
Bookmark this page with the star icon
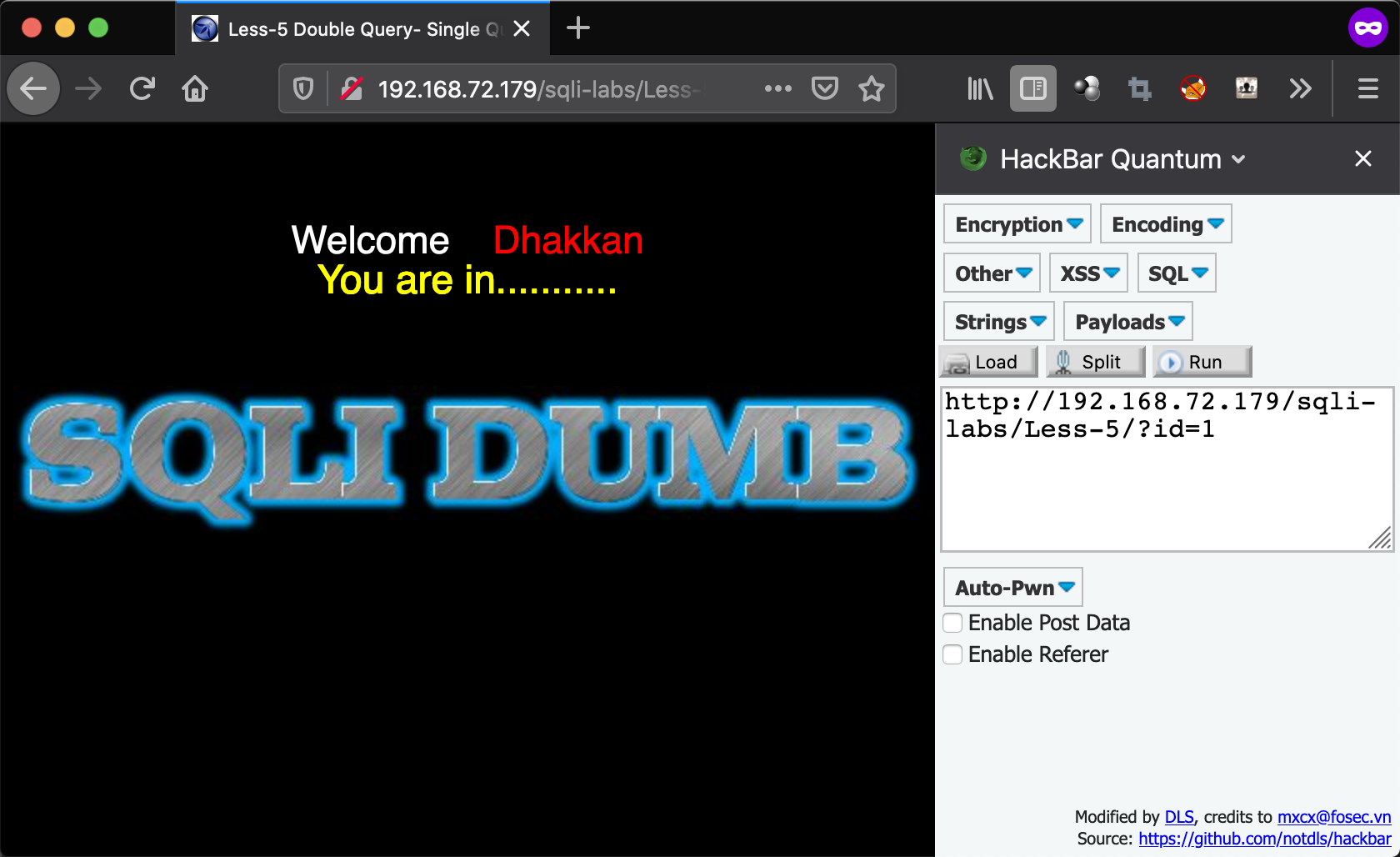coord(871,88)
